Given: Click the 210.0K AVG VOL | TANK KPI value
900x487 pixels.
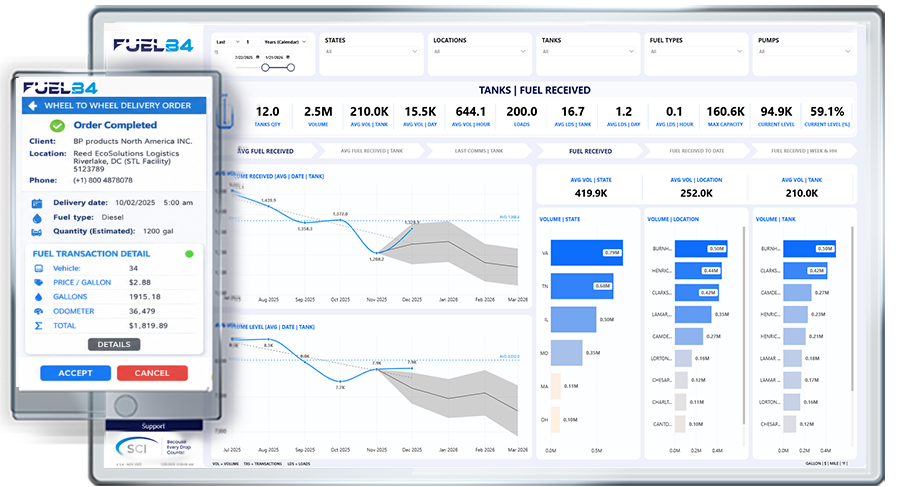Looking at the screenshot, I should click(369, 111).
